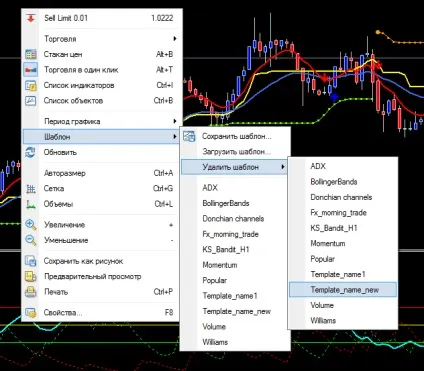
Task: Expand the Период графика submenu arrow
Action: tap(175, 121)
